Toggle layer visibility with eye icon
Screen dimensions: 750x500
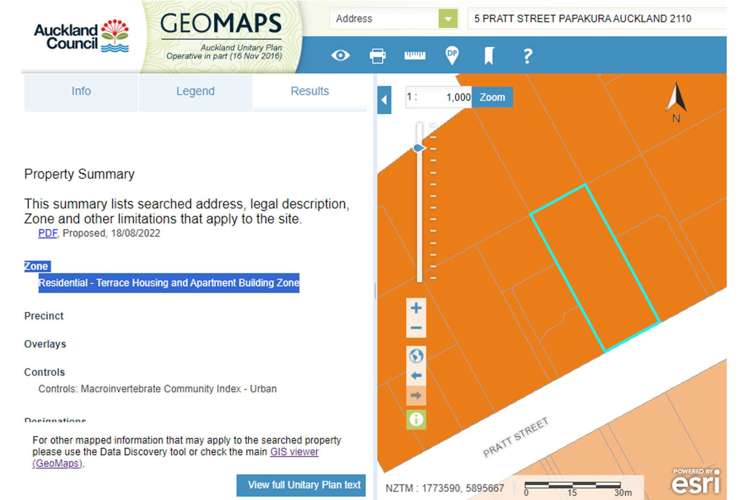(341, 55)
